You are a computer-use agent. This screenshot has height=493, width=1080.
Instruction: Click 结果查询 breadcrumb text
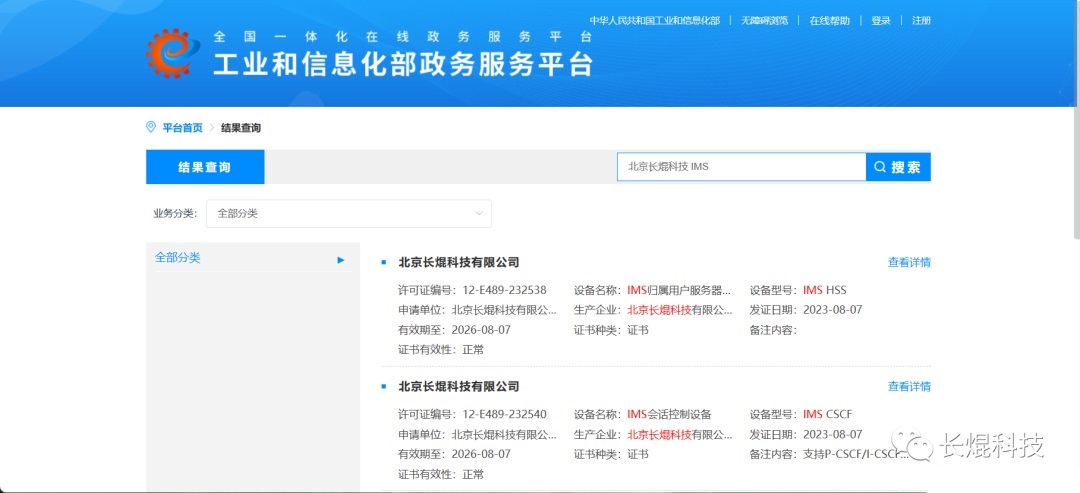coord(240,128)
